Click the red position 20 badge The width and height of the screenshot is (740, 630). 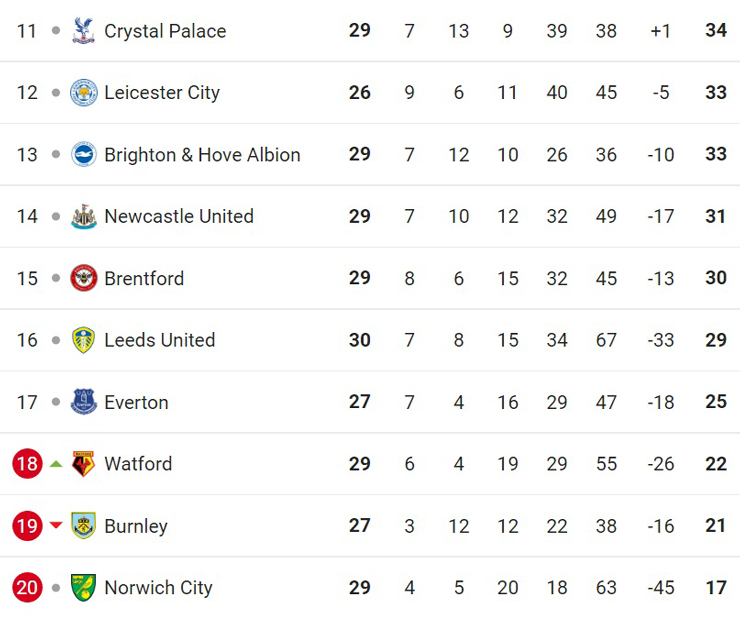tap(27, 588)
